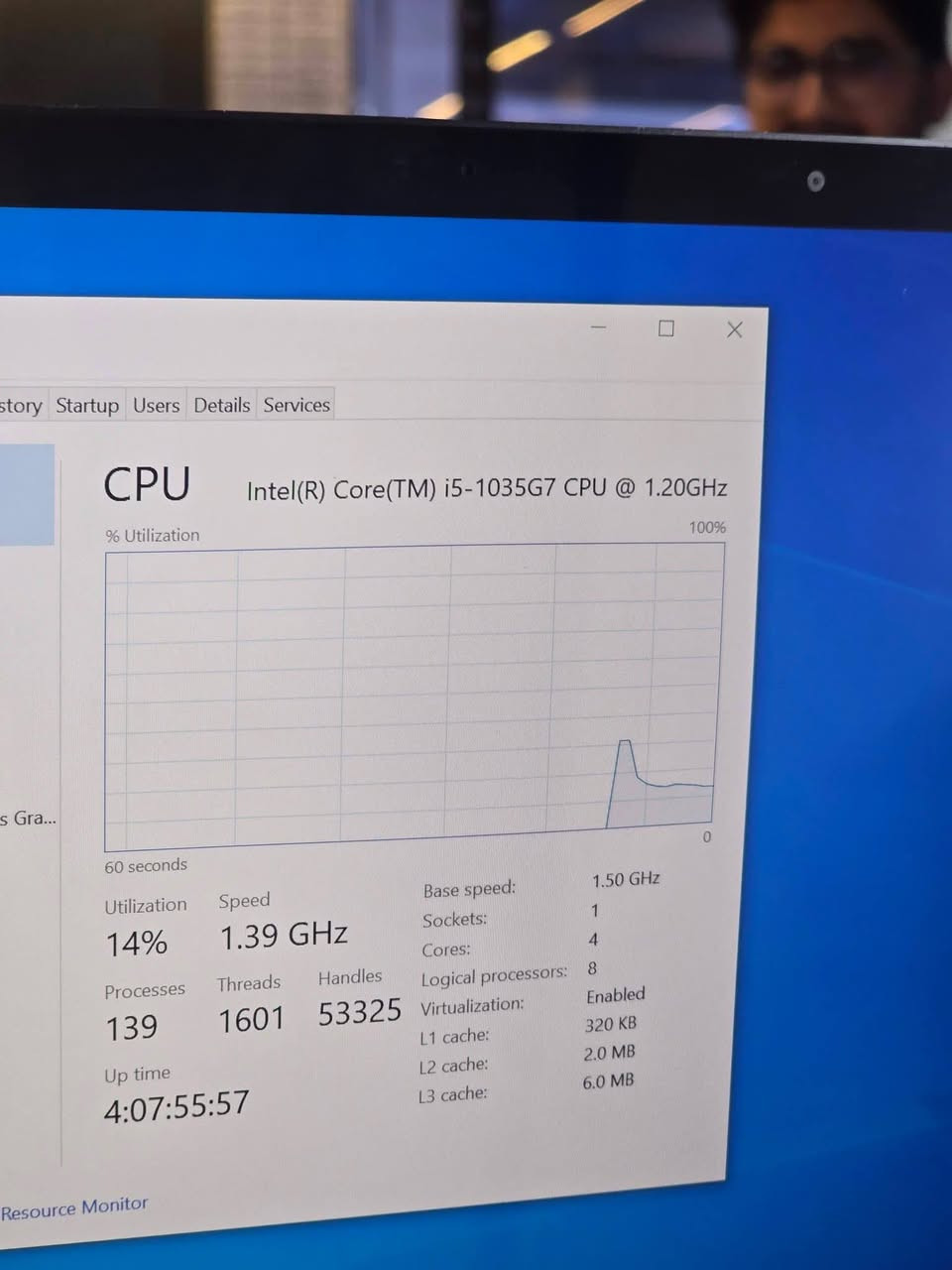Click the processes count '139'
The width and height of the screenshot is (952, 1270).
pyautogui.click(x=132, y=1027)
